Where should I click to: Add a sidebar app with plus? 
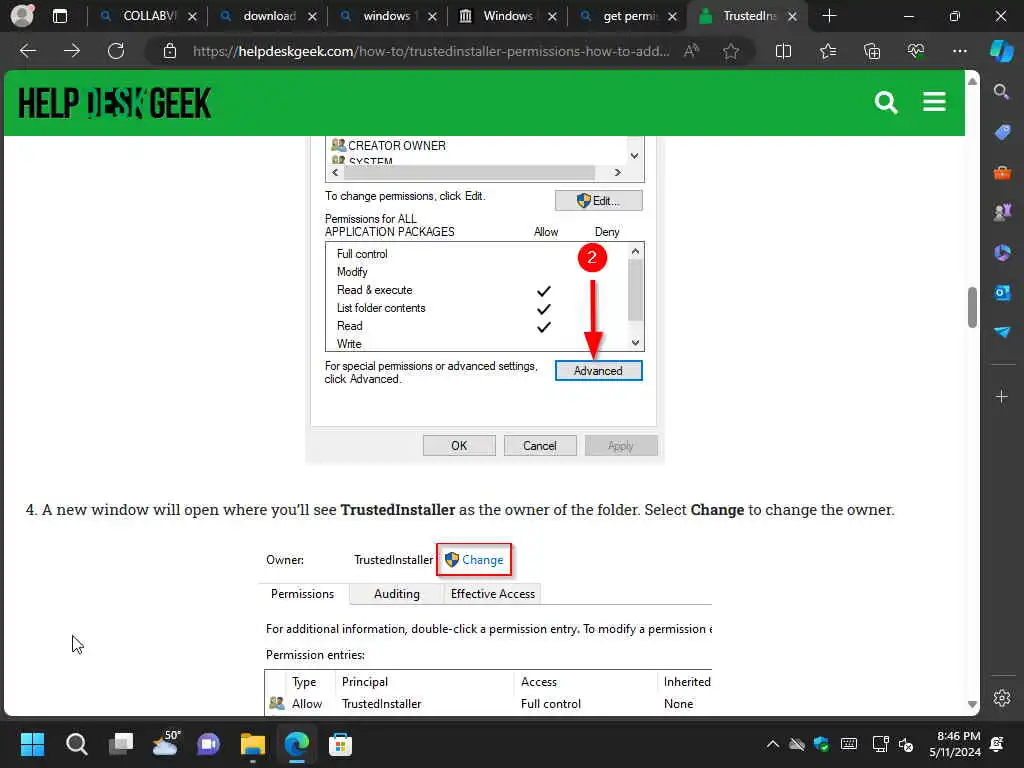click(1002, 396)
